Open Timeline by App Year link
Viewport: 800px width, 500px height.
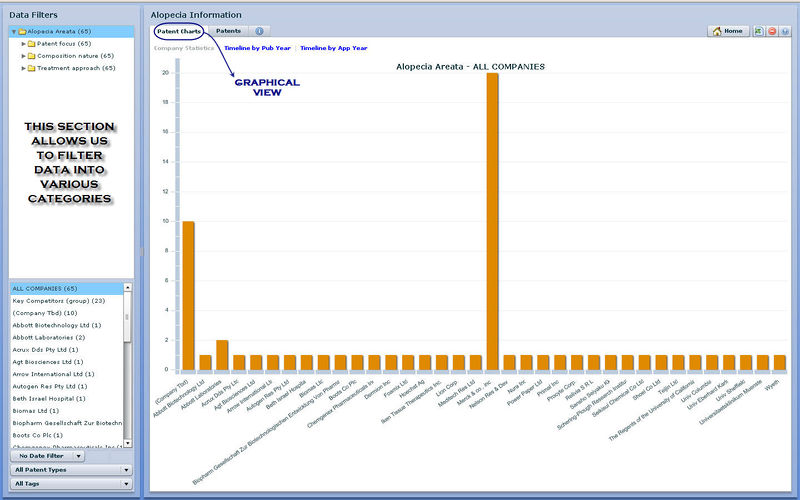click(334, 47)
